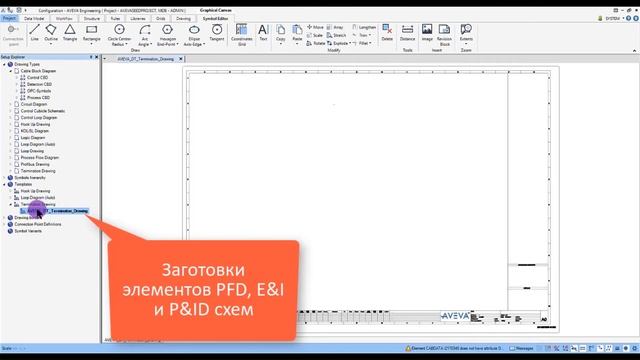Select the Ellipse Axis-Edge tool
The height and width of the screenshot is (360, 640).
194,35
